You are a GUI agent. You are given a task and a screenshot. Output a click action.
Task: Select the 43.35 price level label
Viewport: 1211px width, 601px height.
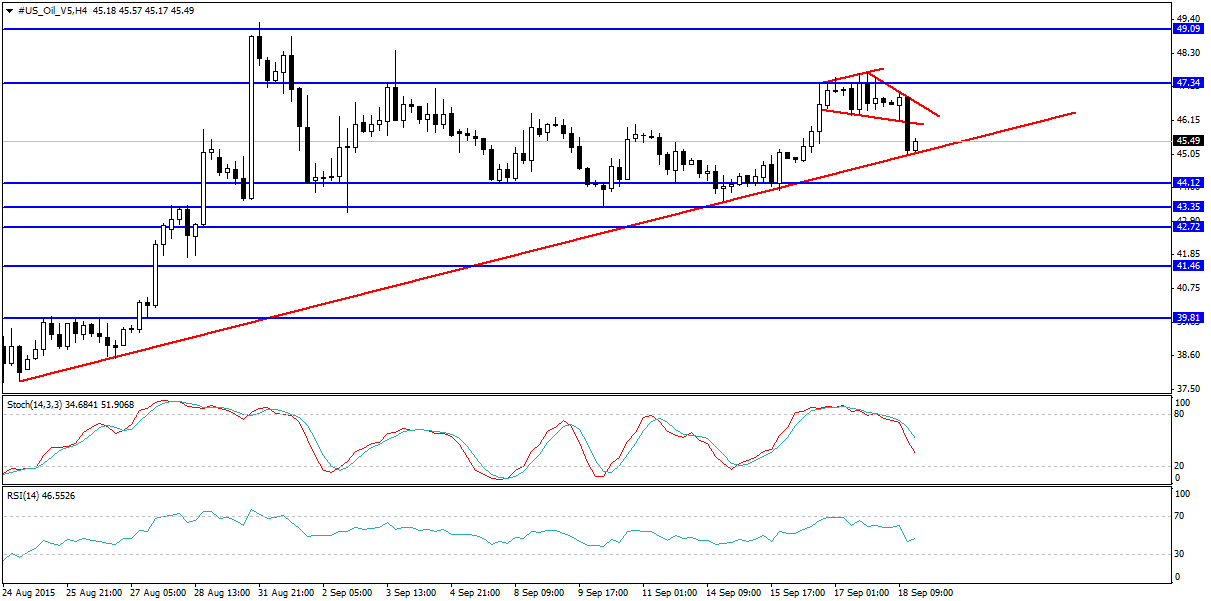tap(1188, 207)
